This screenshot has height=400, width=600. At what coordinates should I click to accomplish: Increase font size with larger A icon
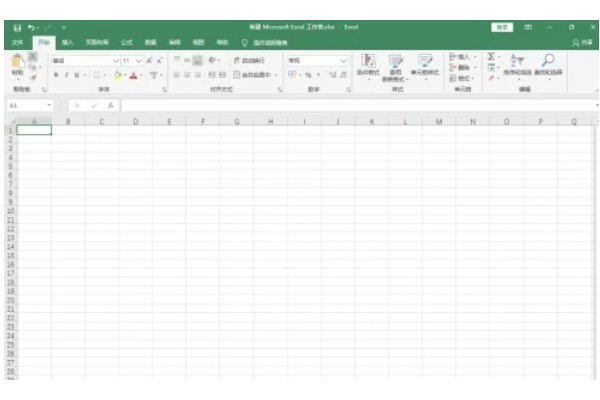[x=150, y=60]
